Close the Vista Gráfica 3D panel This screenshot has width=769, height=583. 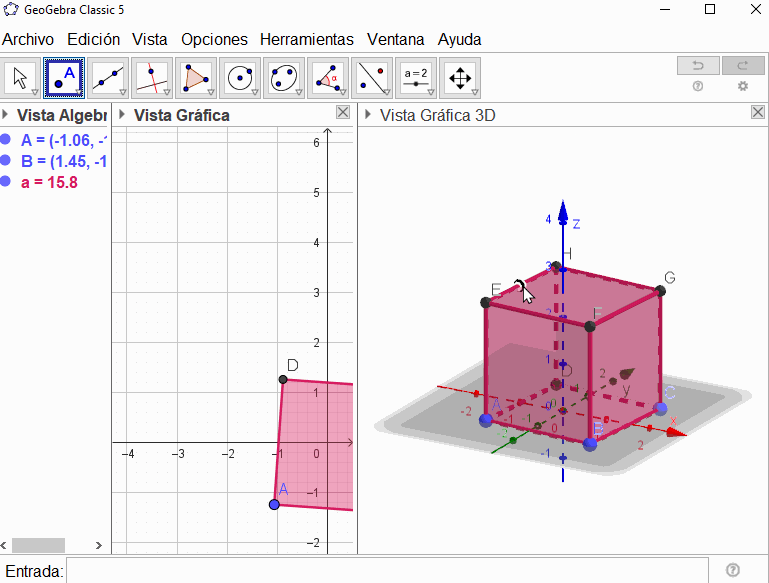pyautogui.click(x=758, y=112)
